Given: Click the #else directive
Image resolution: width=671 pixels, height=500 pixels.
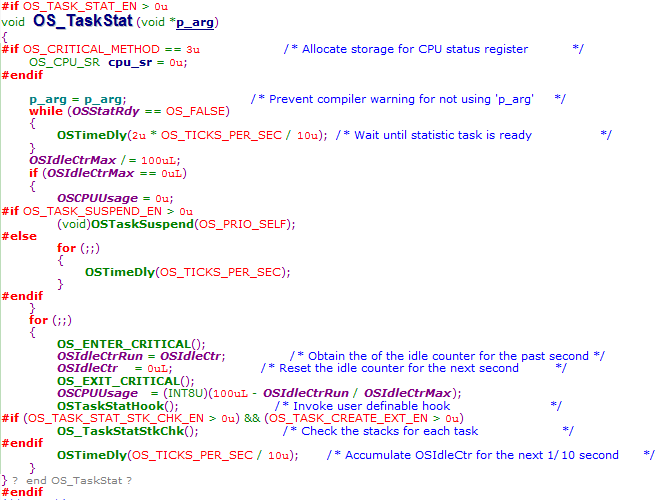Looking at the screenshot, I should pos(19,236).
